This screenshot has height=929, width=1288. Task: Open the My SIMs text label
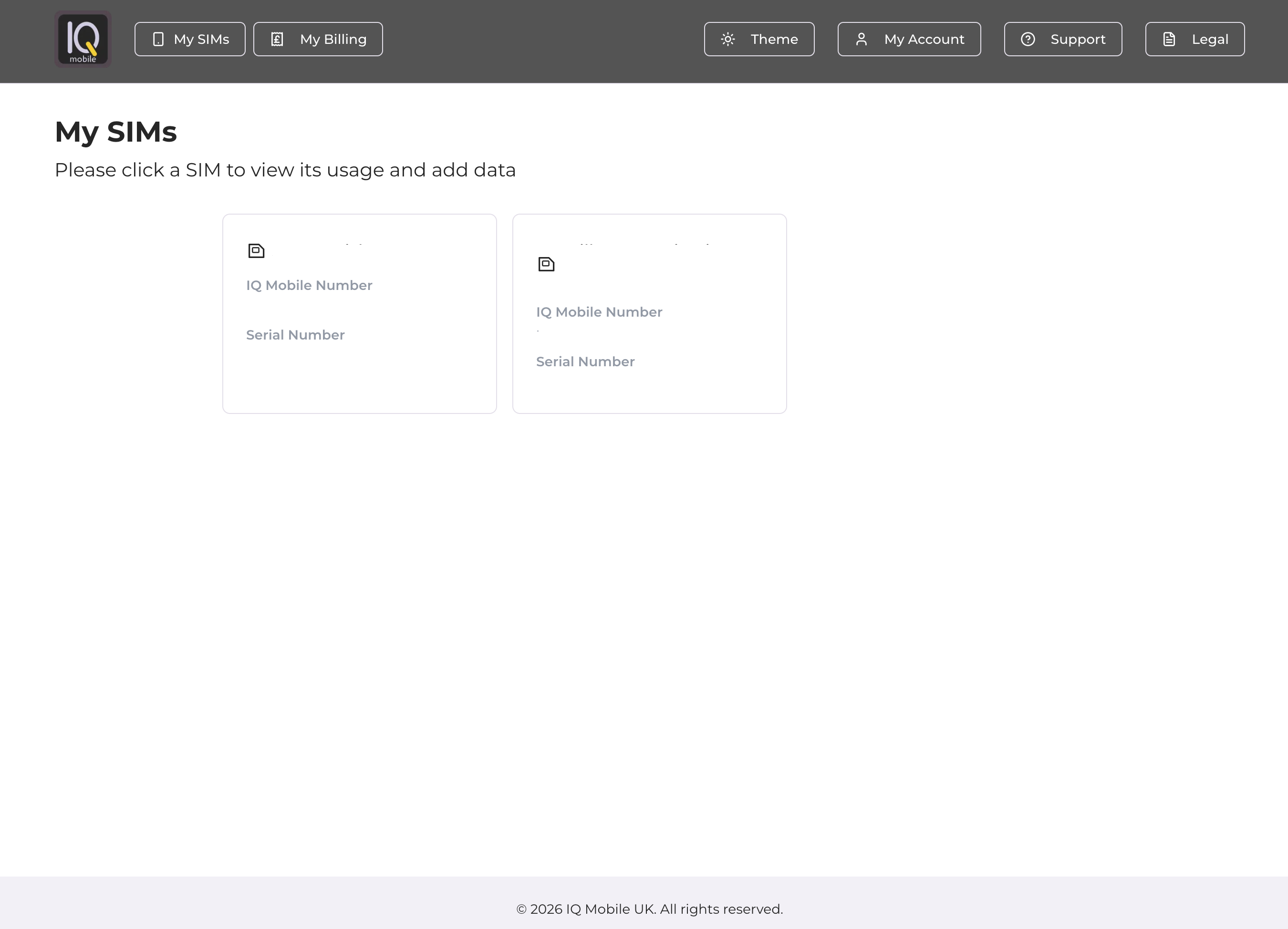(201, 39)
